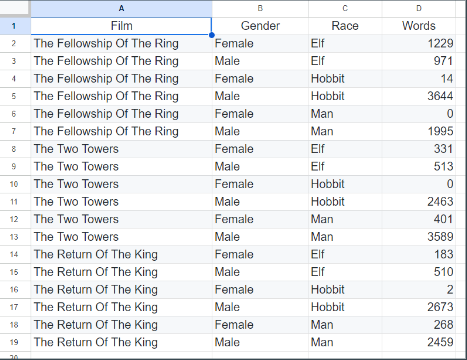Click the Film header cell
The width and height of the screenshot is (467, 360).
tap(121, 26)
